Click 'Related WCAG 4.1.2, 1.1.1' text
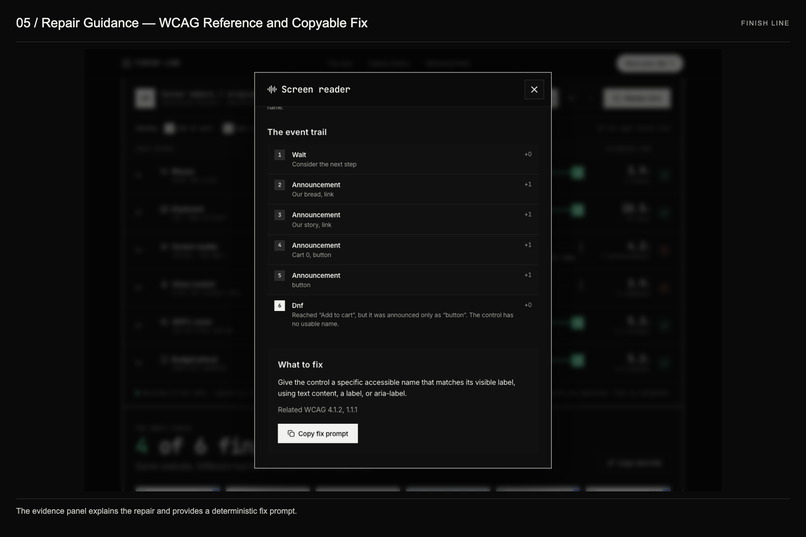 pos(318,410)
